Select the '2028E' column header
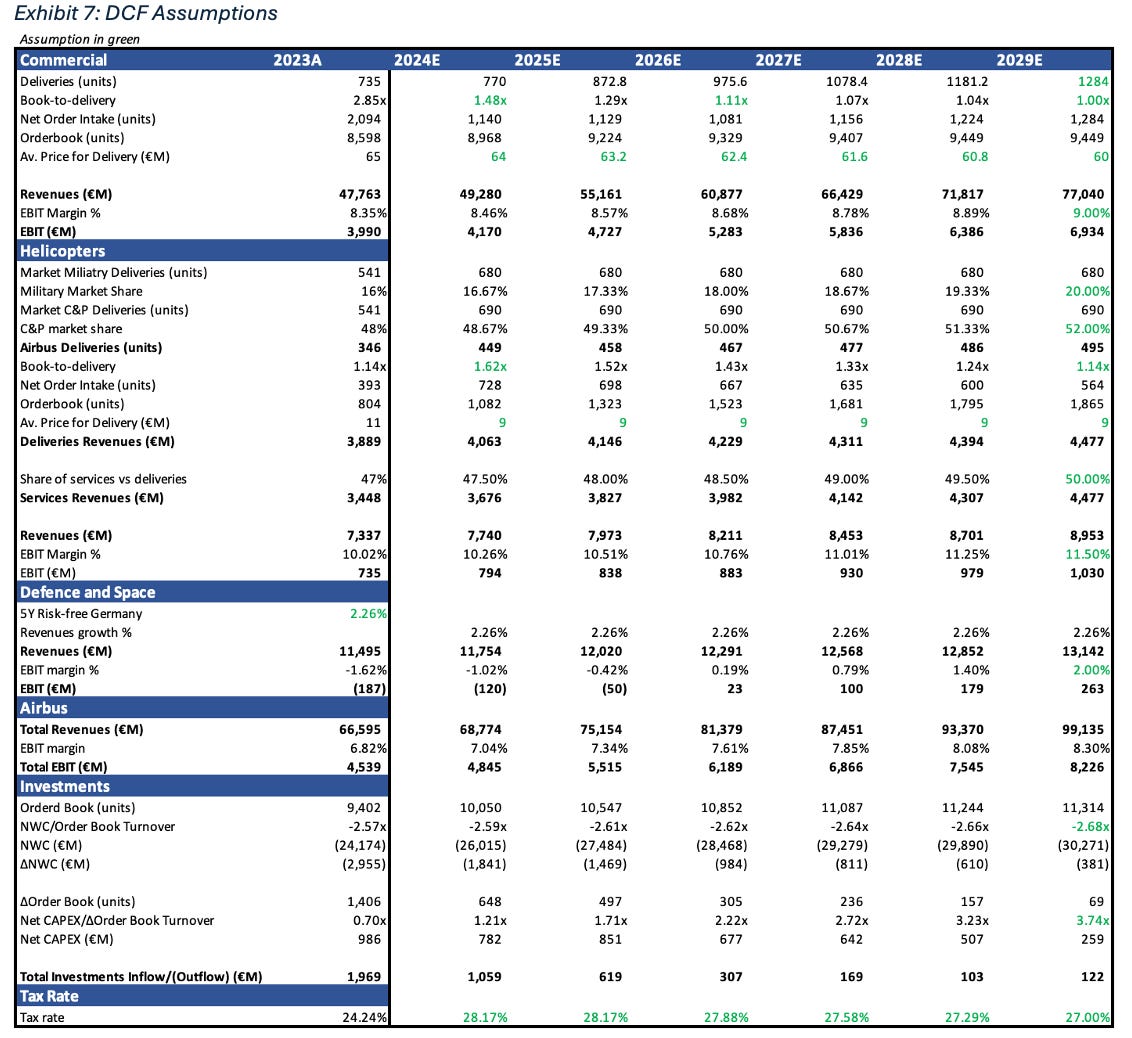 coord(900,60)
